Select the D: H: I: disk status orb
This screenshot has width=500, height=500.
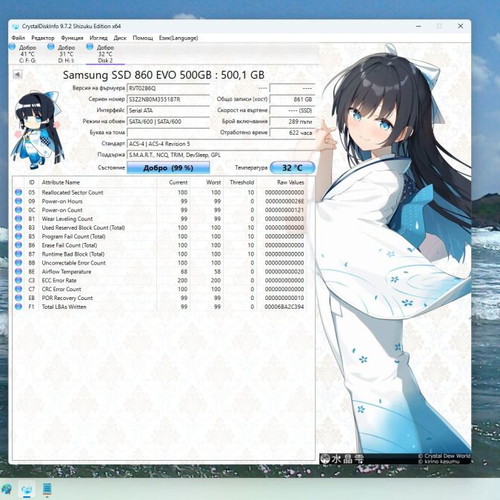click(51, 47)
